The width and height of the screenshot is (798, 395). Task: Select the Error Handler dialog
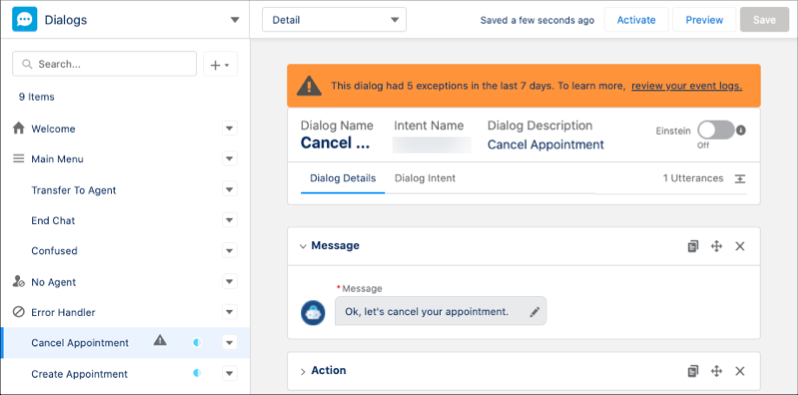(x=63, y=313)
